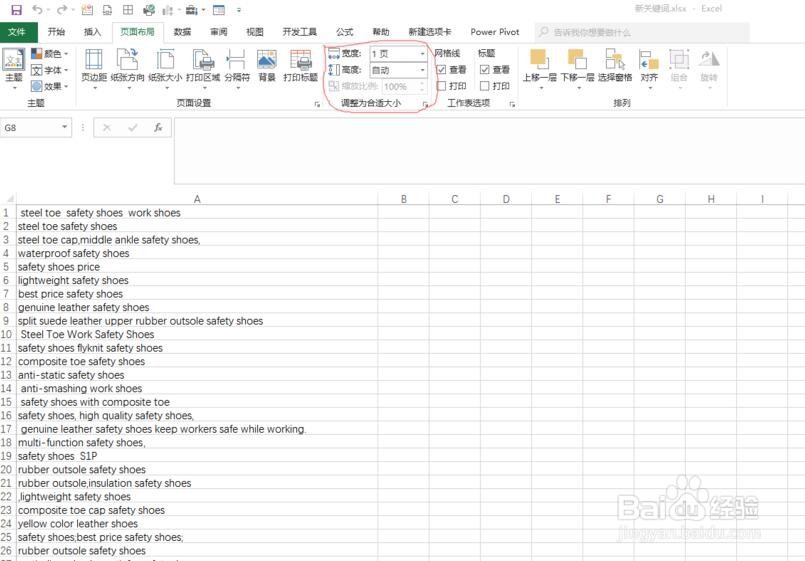Open theme Colors (颜色) menu
Viewport: 805px width, 561px height.
tap(49, 53)
